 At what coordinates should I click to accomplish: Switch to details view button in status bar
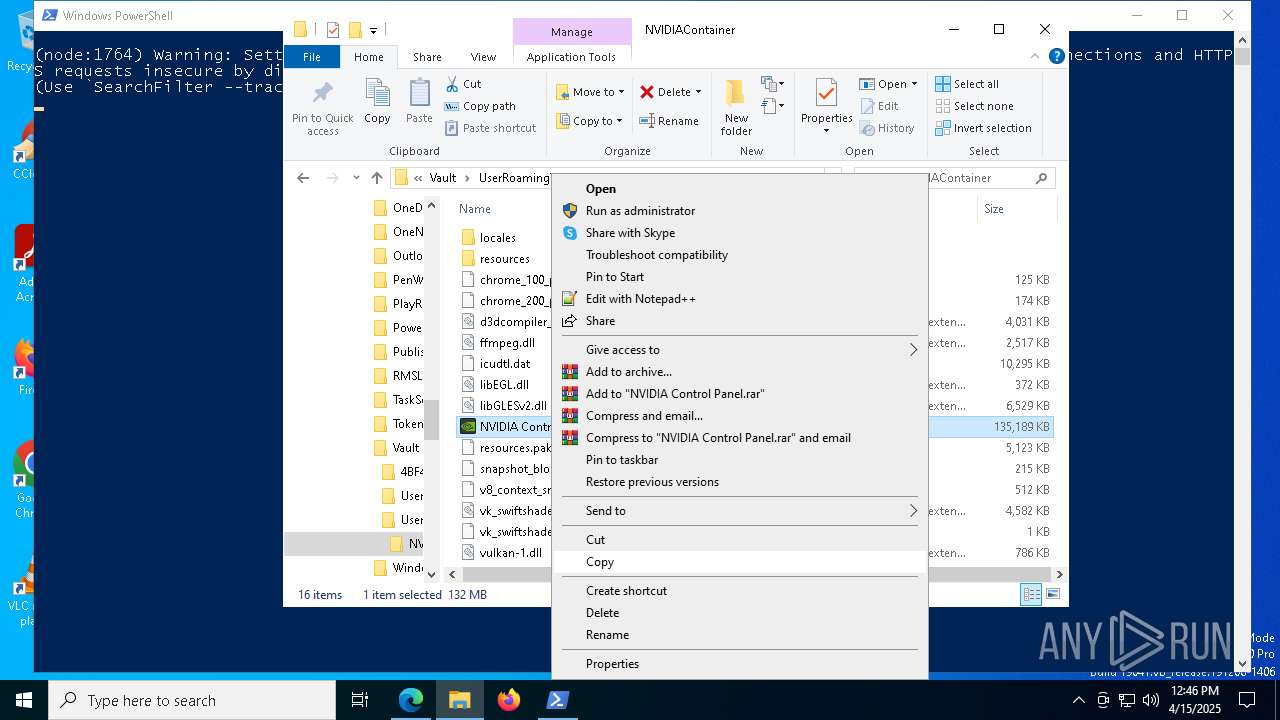[x=1031, y=595]
